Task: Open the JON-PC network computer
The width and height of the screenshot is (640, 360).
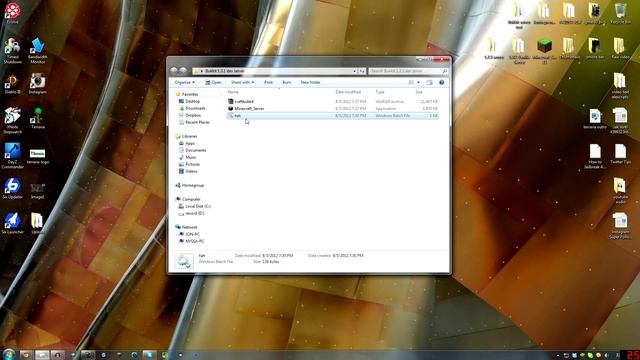Action: pos(189,234)
